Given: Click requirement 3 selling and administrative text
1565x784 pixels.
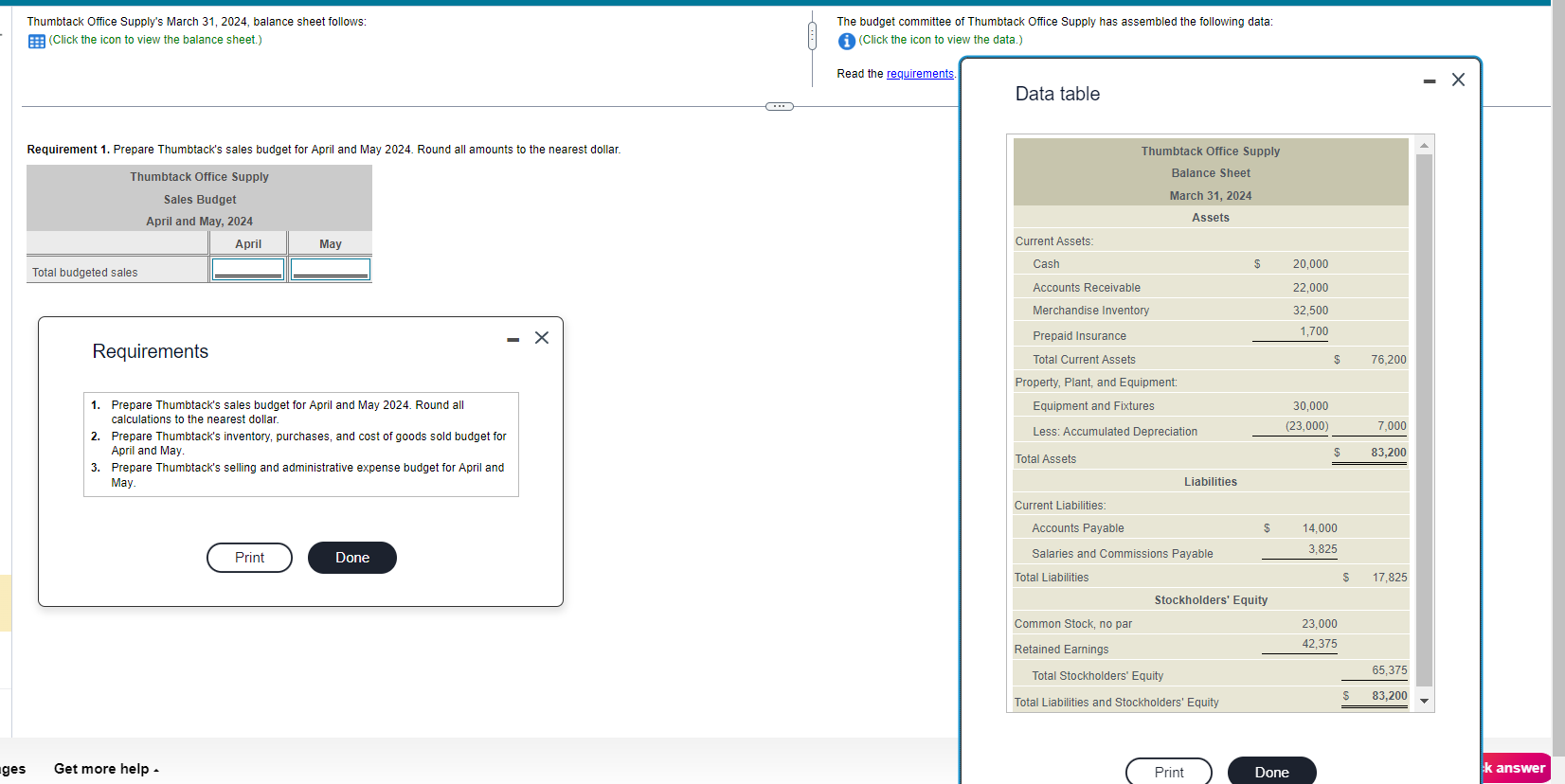Looking at the screenshot, I should click(308, 475).
